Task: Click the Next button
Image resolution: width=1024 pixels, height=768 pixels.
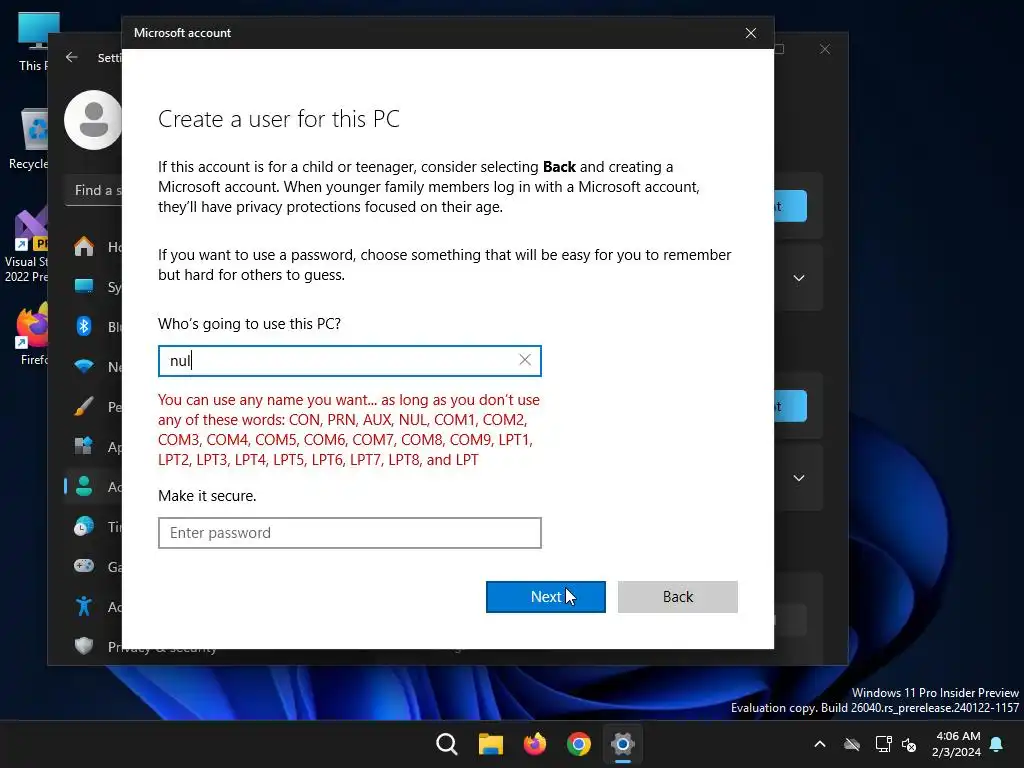Action: (x=545, y=597)
